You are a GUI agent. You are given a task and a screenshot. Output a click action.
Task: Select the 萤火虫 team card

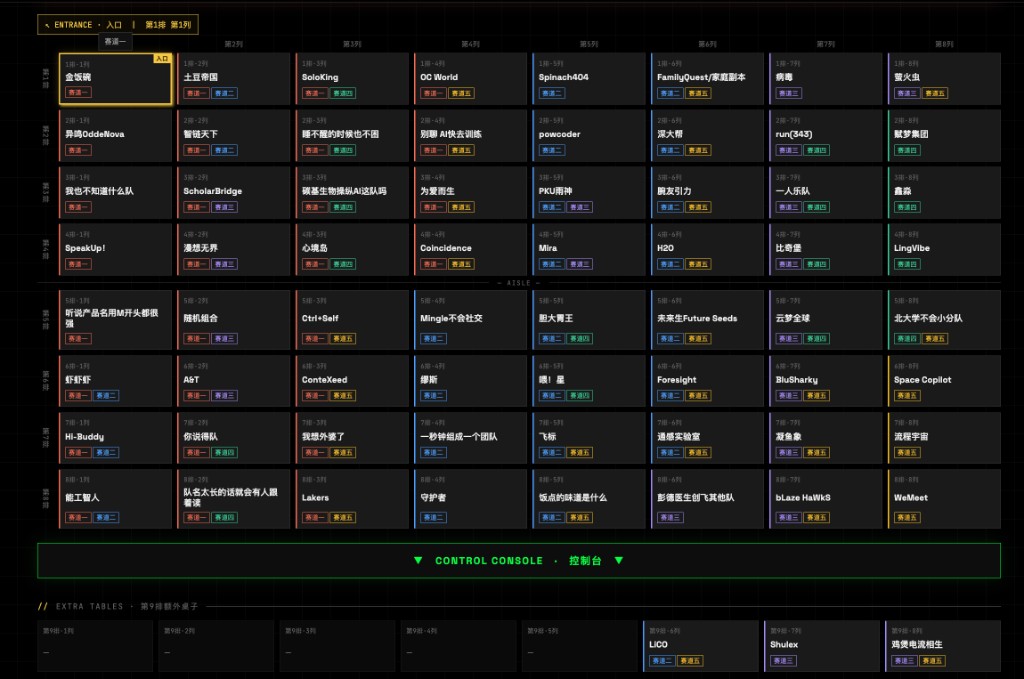[944, 79]
